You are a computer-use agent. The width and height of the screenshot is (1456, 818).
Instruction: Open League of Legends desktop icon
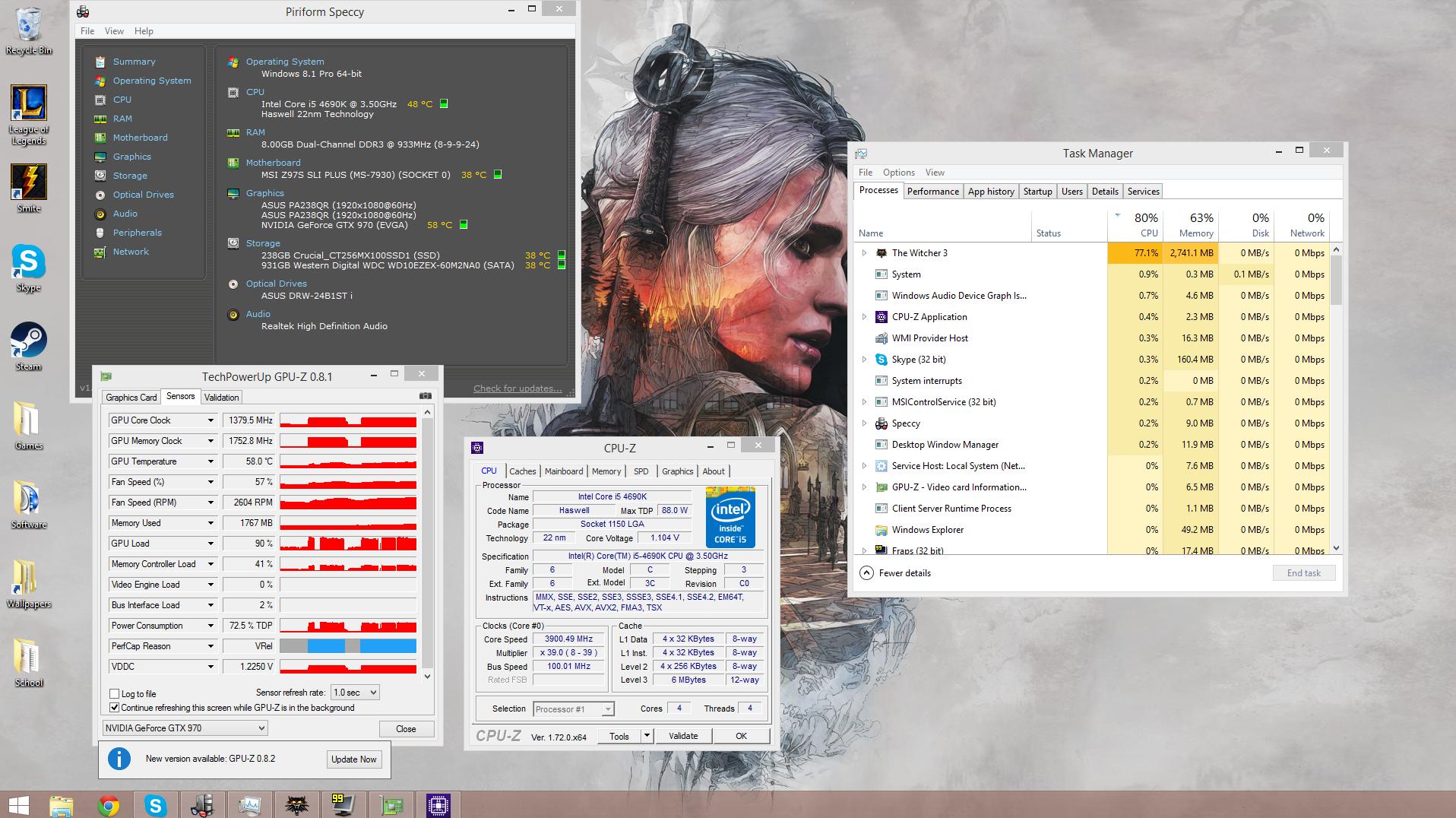[x=29, y=114]
